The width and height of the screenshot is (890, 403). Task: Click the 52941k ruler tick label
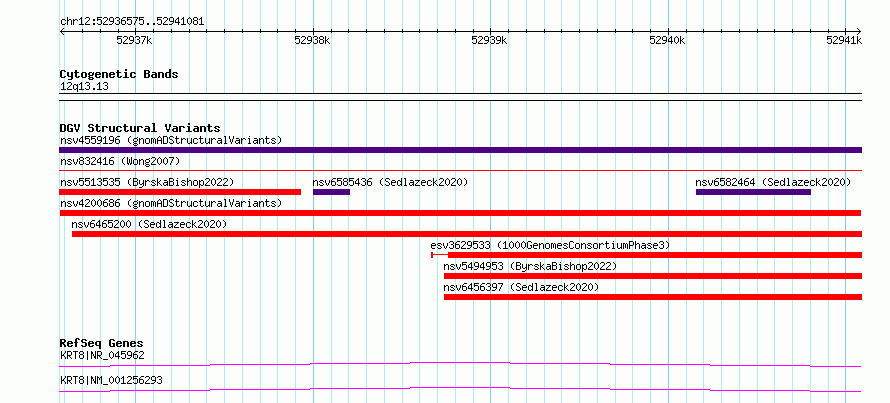(x=844, y=40)
